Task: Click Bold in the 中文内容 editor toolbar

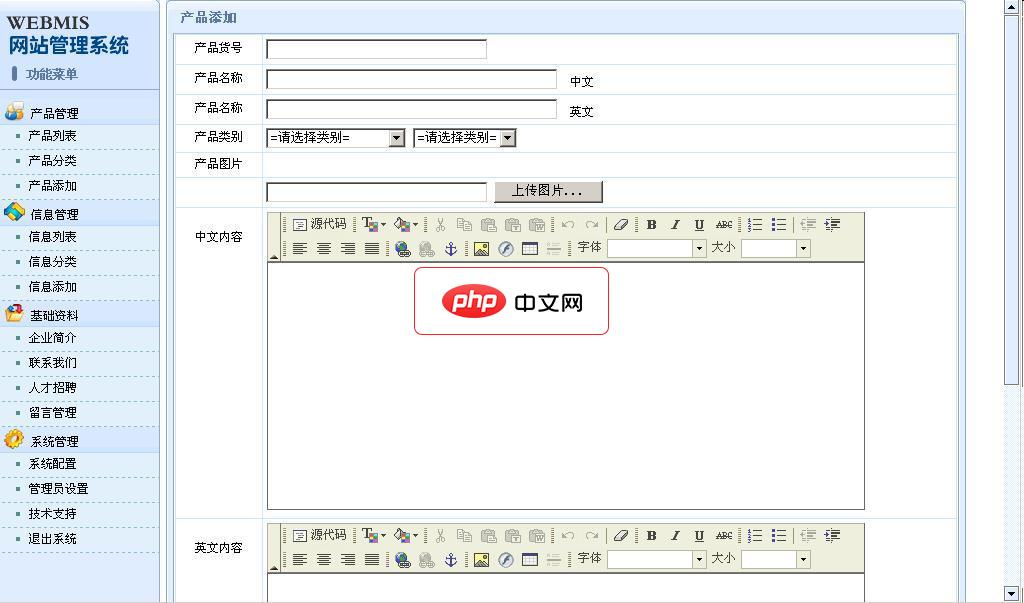Action: pos(651,225)
